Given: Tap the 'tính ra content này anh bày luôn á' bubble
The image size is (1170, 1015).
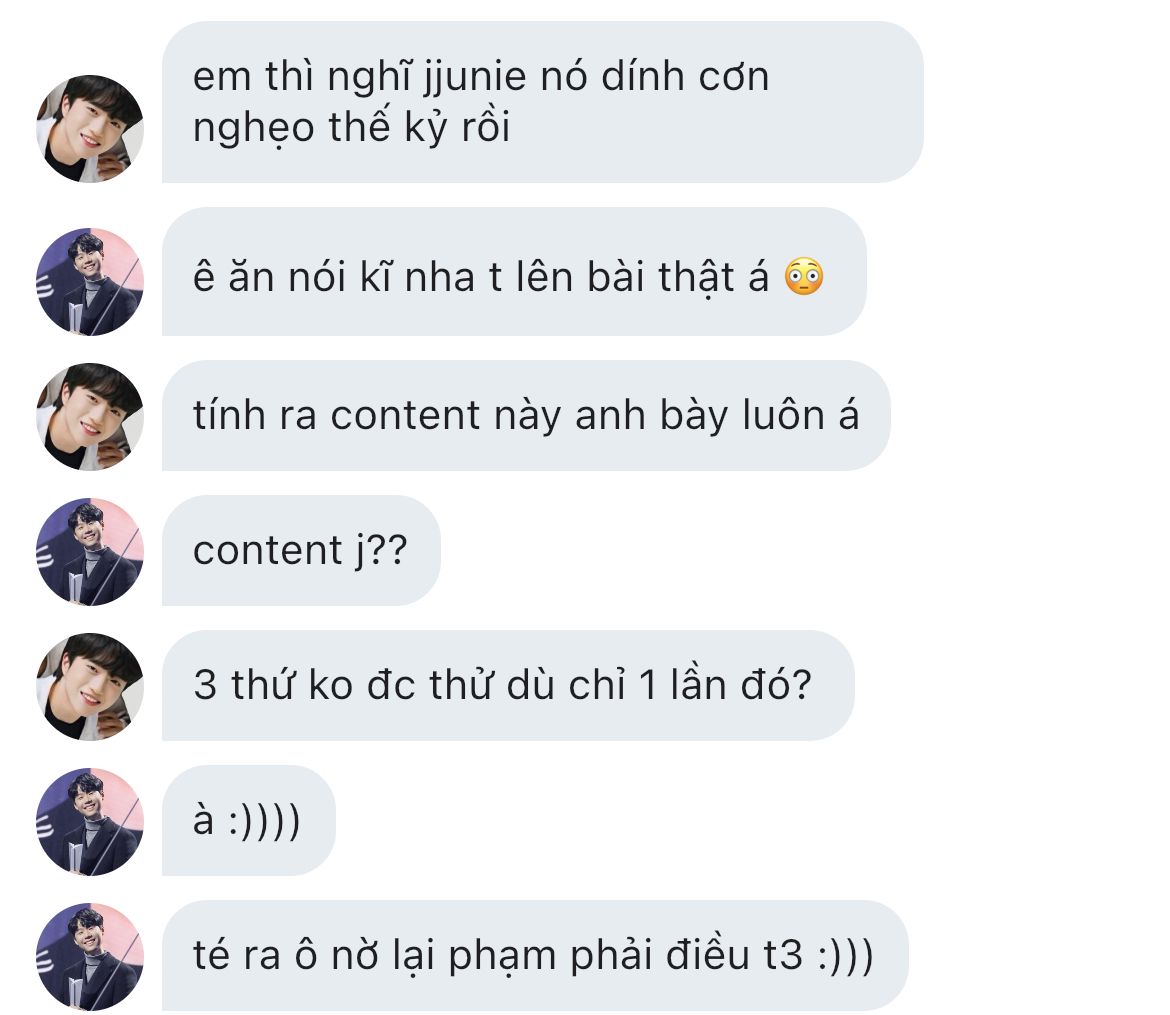Looking at the screenshot, I should 526,416.
